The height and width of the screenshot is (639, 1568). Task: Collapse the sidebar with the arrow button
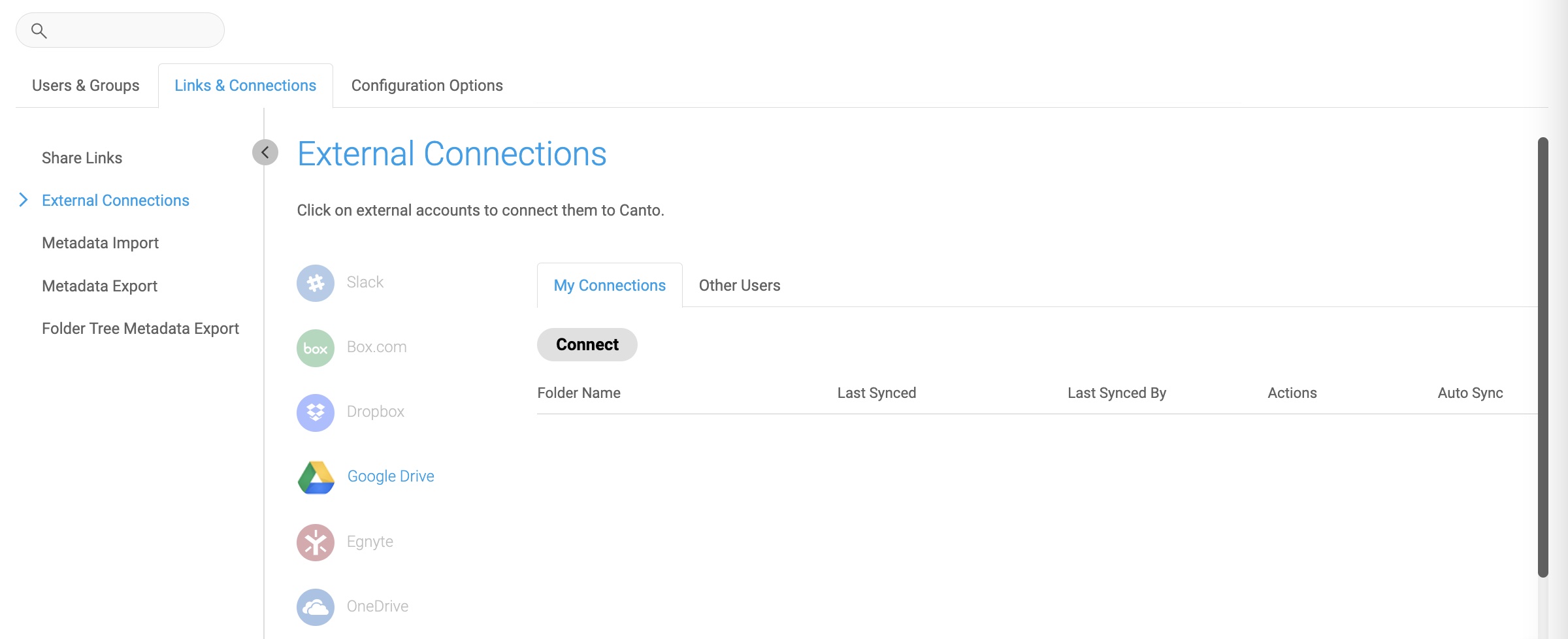(x=265, y=152)
